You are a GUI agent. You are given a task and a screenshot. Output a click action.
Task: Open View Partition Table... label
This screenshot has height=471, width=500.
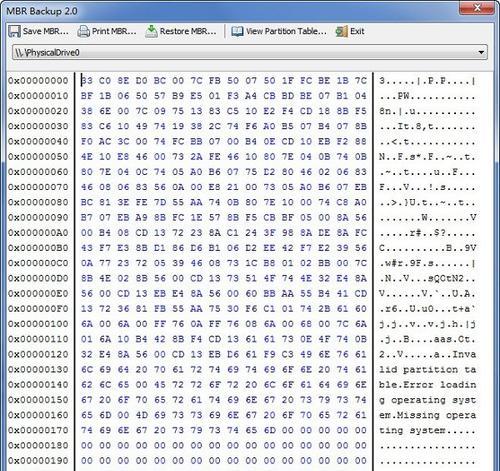286,31
